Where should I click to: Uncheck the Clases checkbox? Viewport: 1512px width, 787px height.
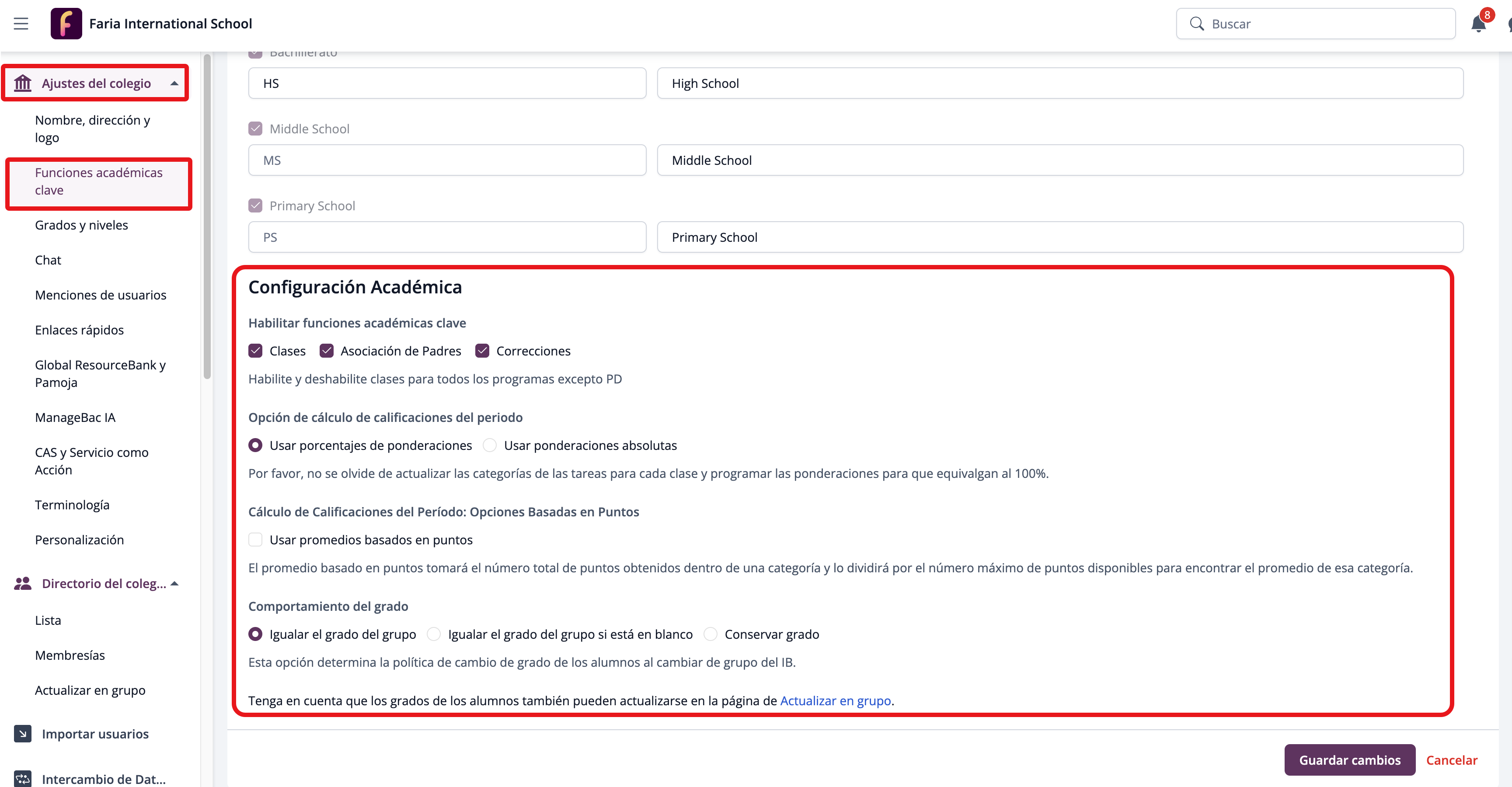pos(255,351)
